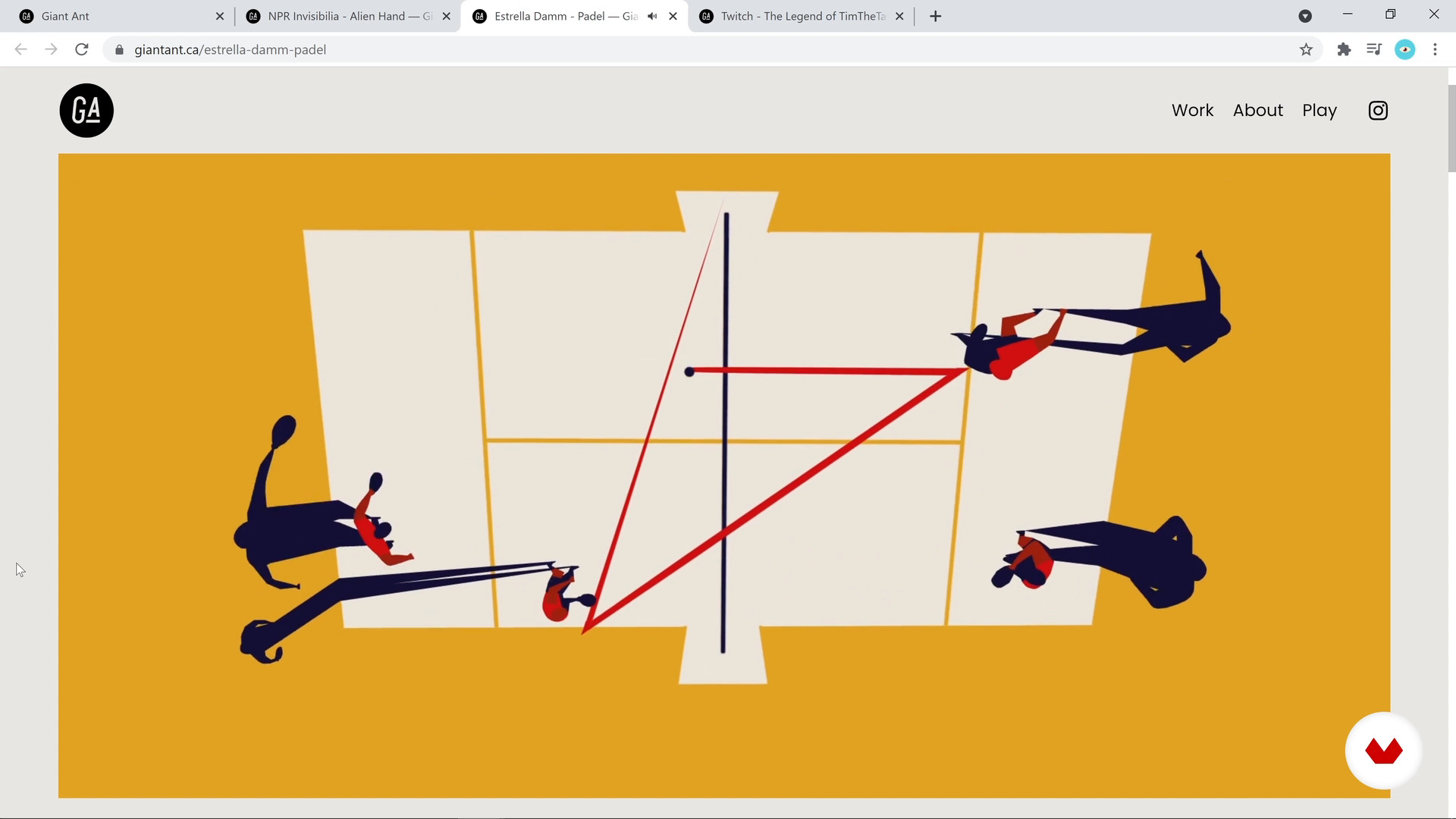The height and width of the screenshot is (819, 1456).
Task: Go back to the previous page
Action: click(20, 49)
